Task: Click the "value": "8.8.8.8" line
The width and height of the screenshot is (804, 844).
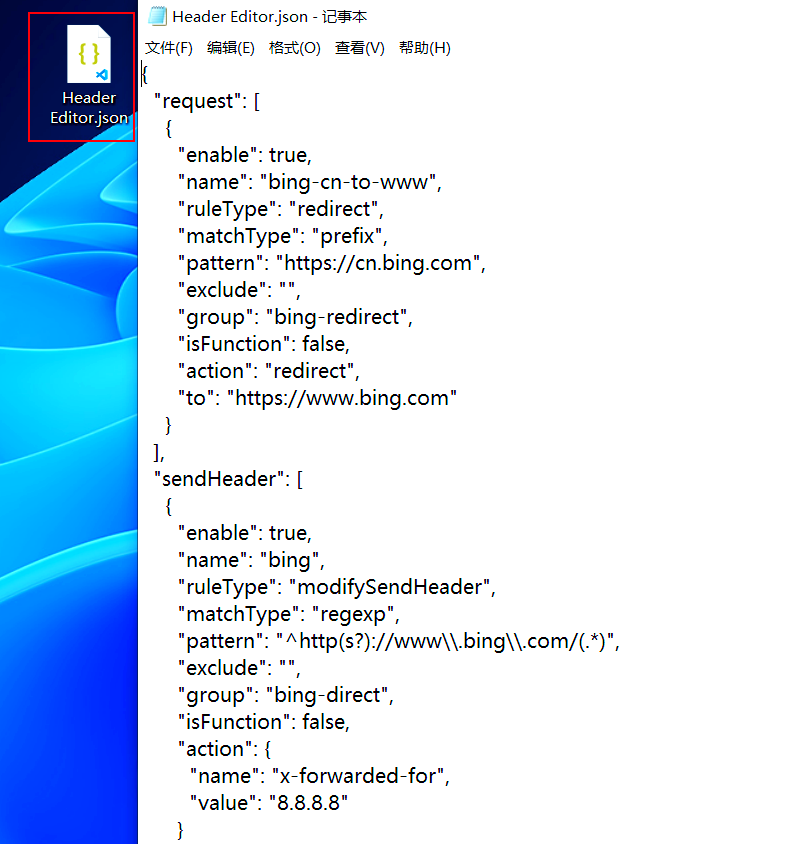Action: pos(269,803)
